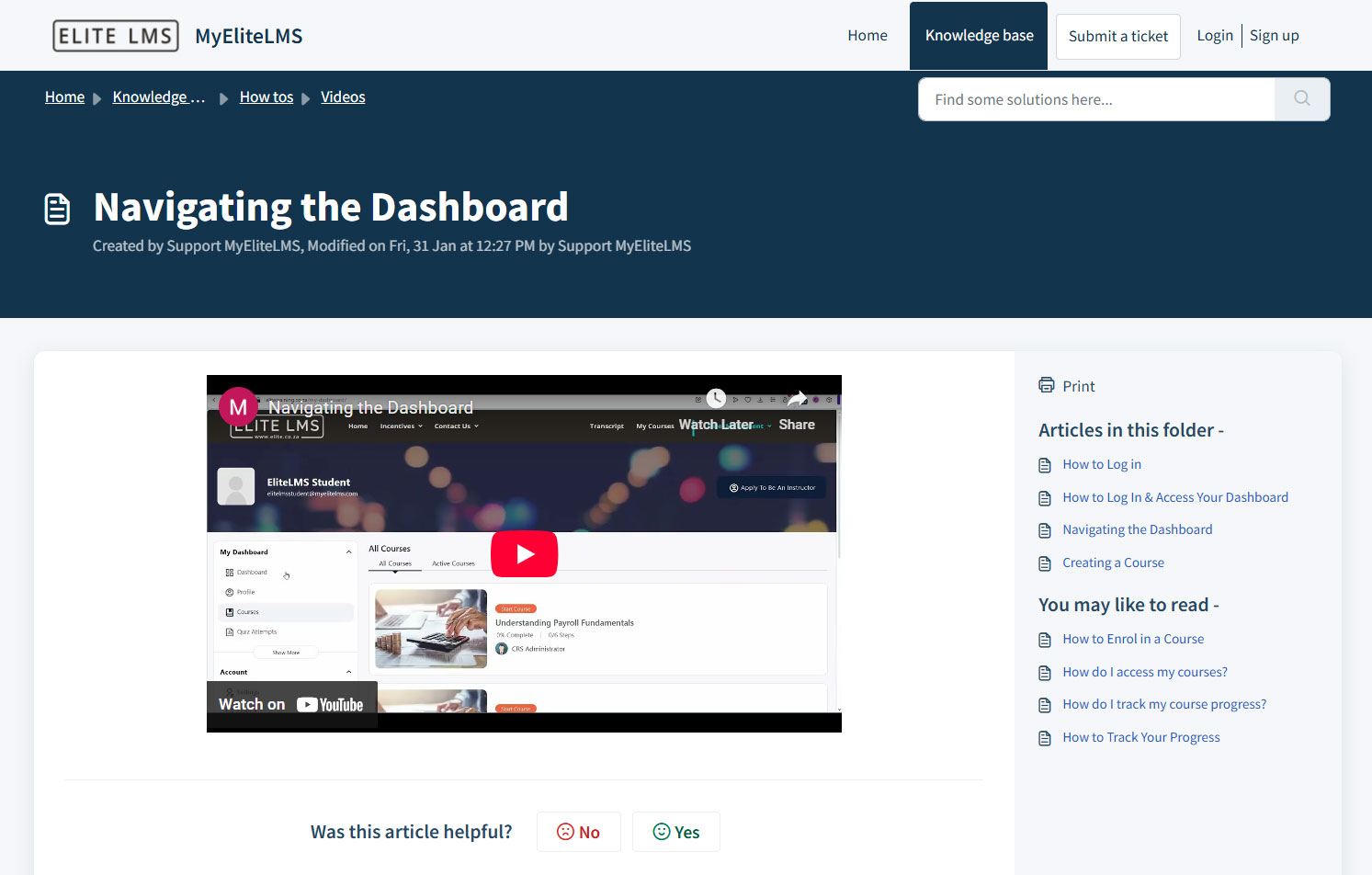Click the Print icon in sidebar

point(1047,386)
